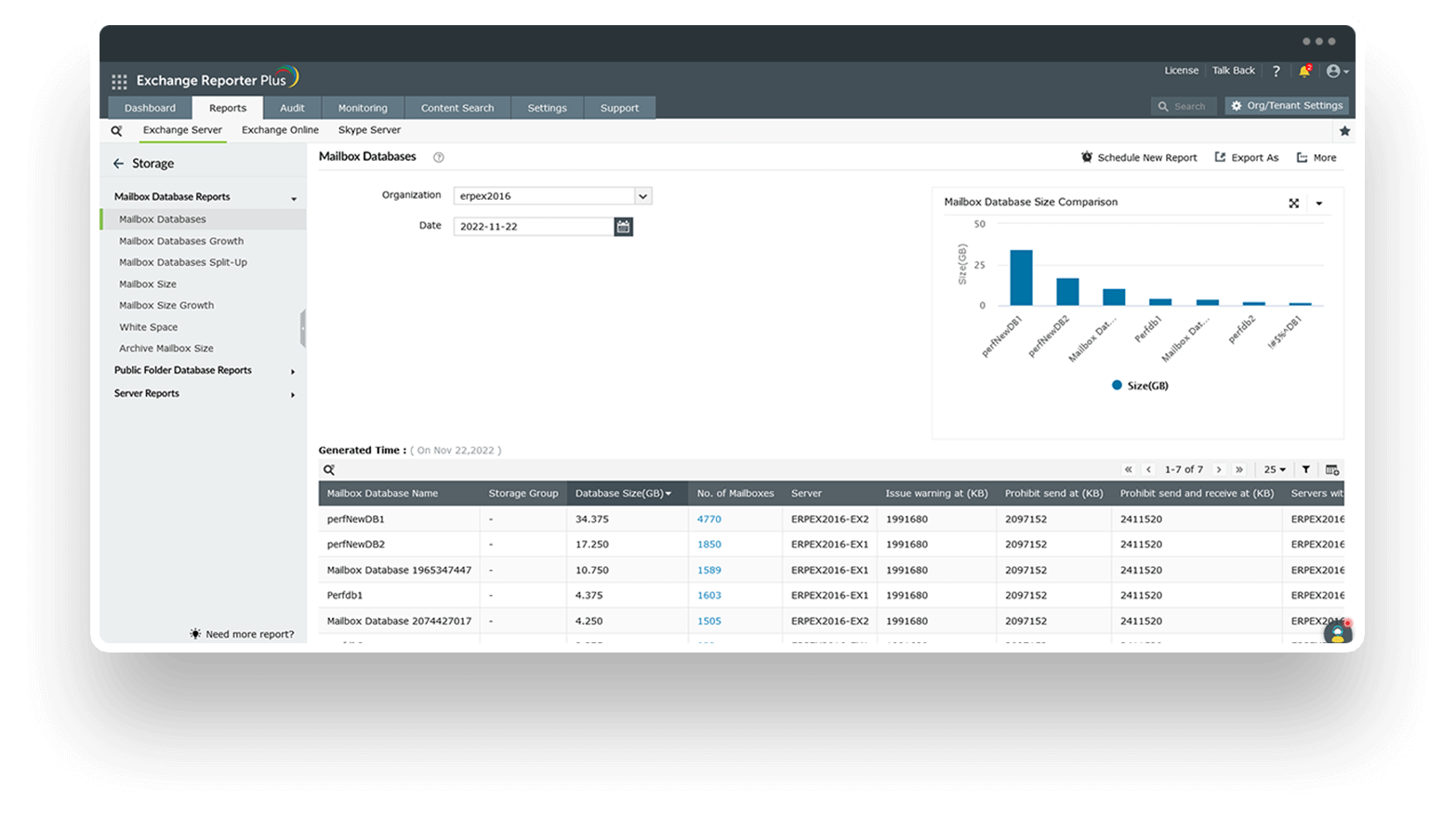The width and height of the screenshot is (1456, 818).
Task: Open the Support tab
Action: pos(619,108)
